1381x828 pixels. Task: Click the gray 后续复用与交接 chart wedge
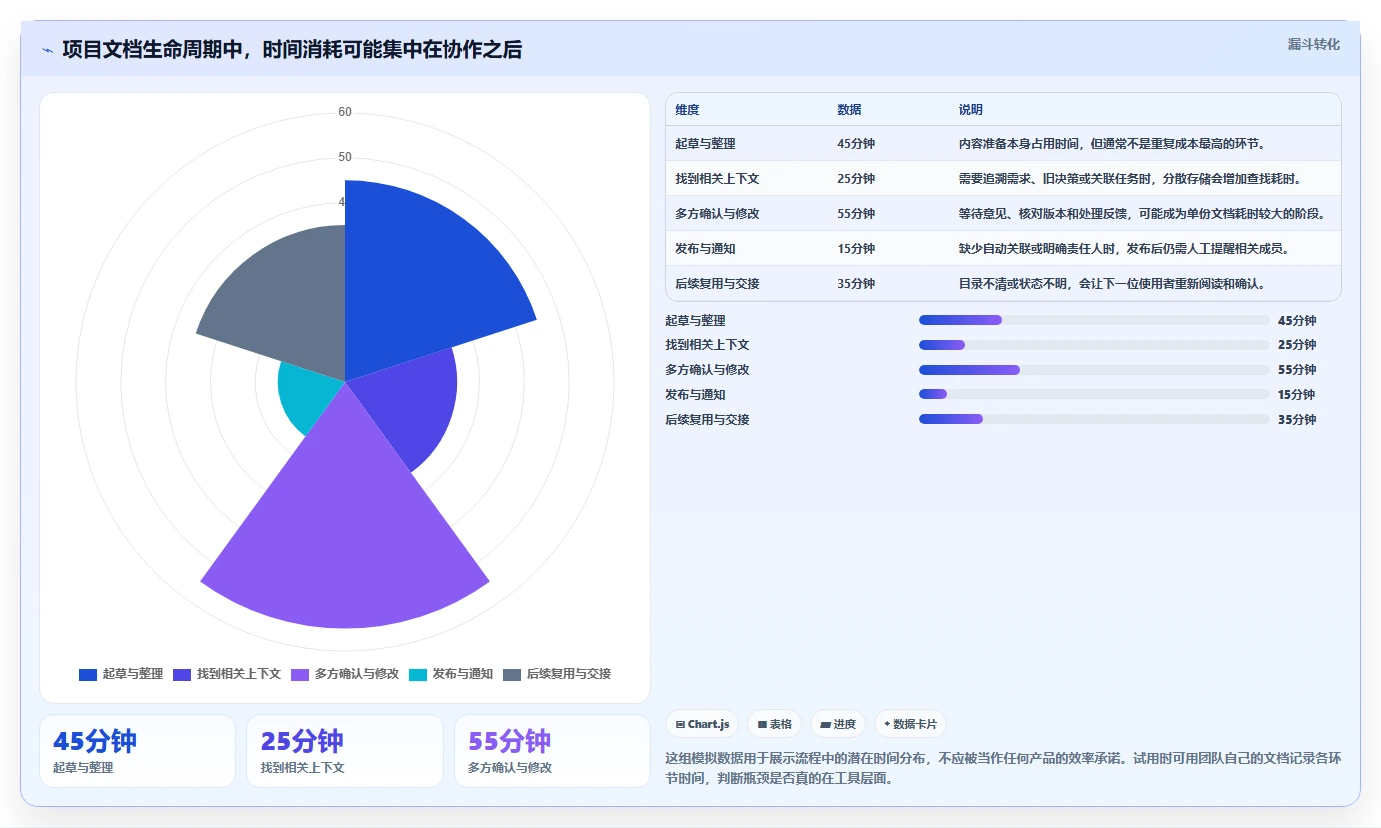point(285,298)
